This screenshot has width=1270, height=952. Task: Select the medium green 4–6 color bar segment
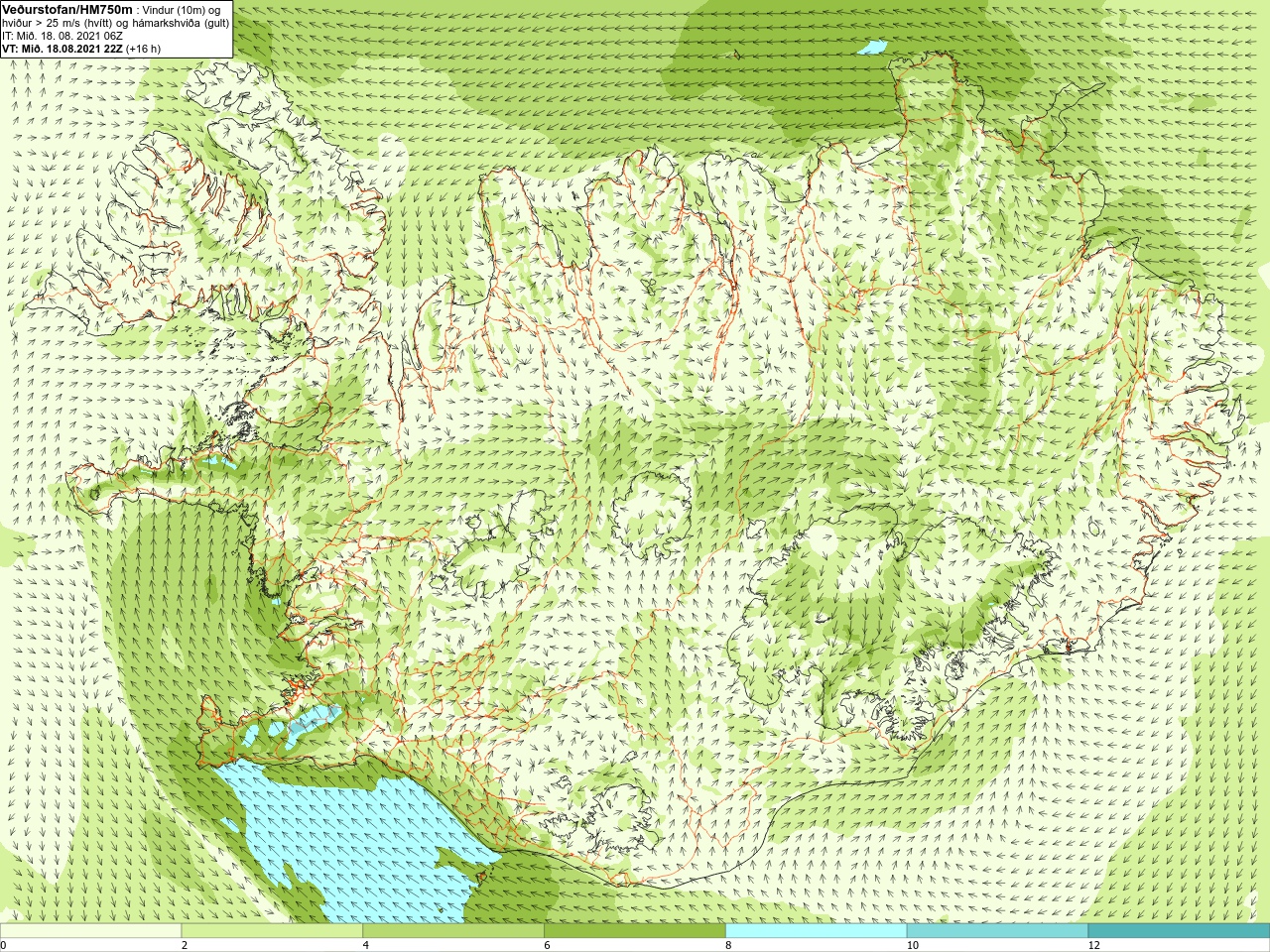pyautogui.click(x=453, y=931)
